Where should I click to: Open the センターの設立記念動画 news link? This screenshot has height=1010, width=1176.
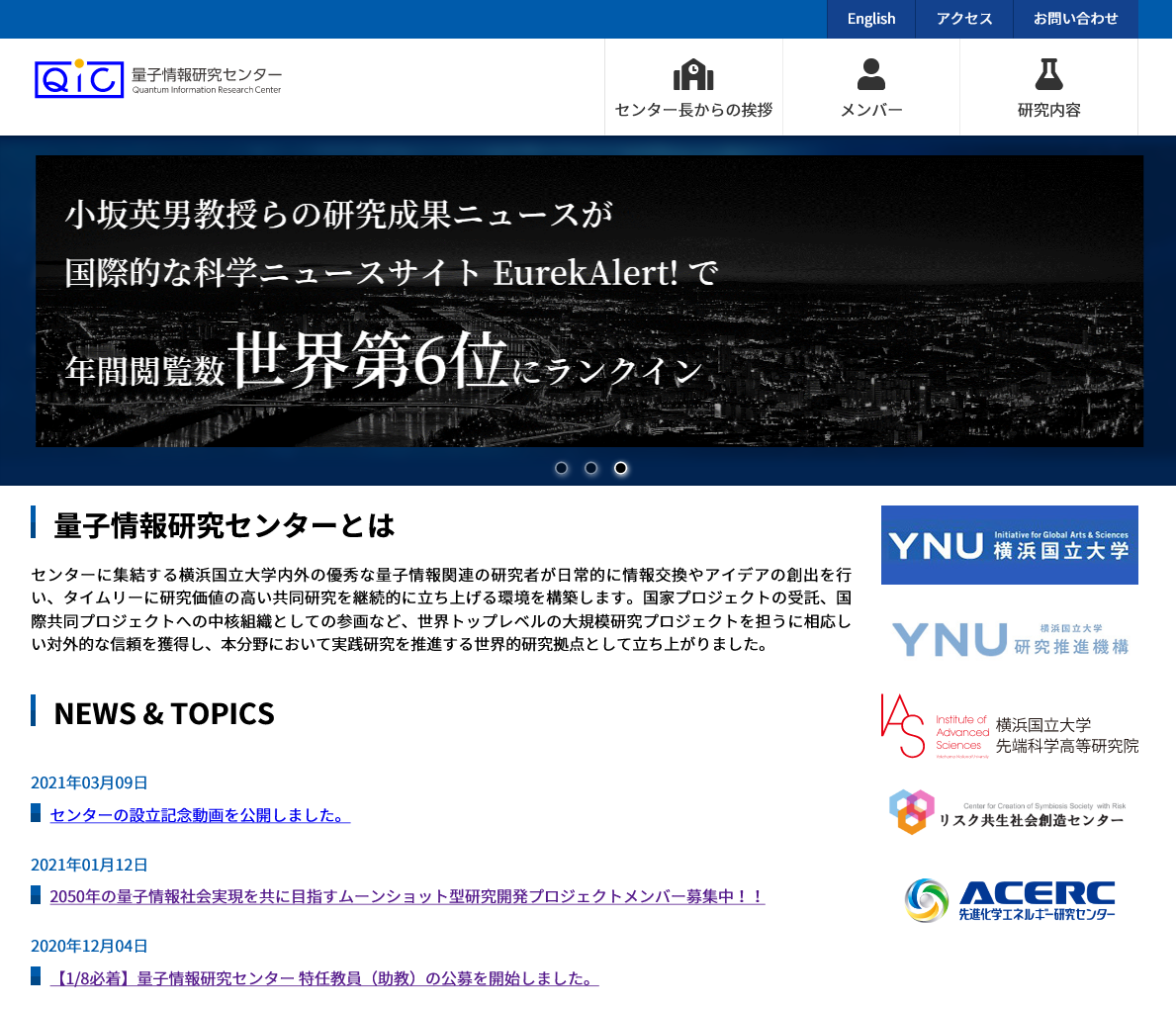pyautogui.click(x=200, y=815)
